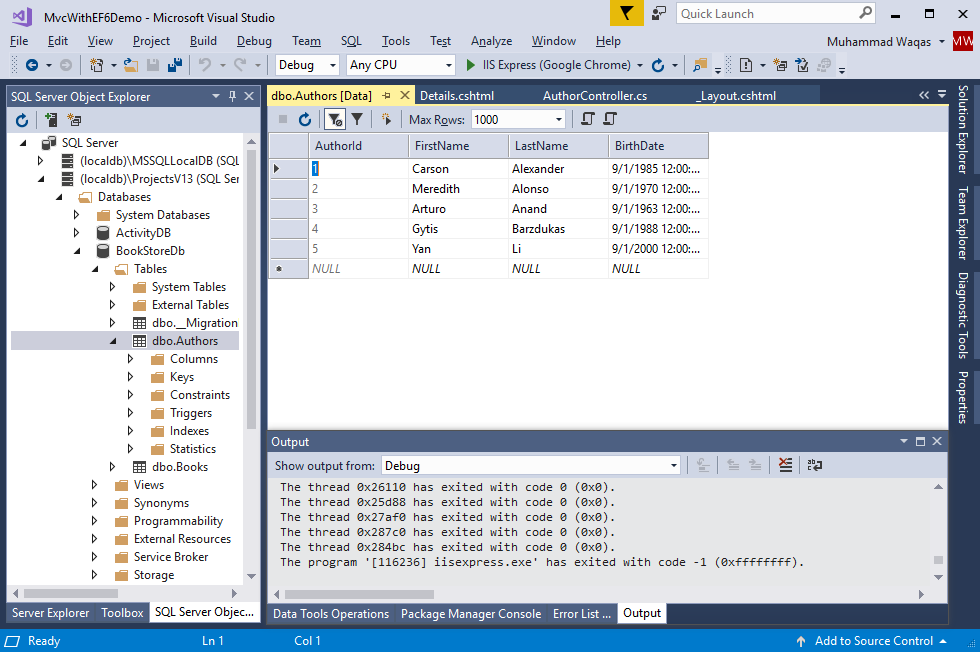Screen dimensions: 980x652
Task: Click the View Script icon in data toolbar
Action: 588,119
